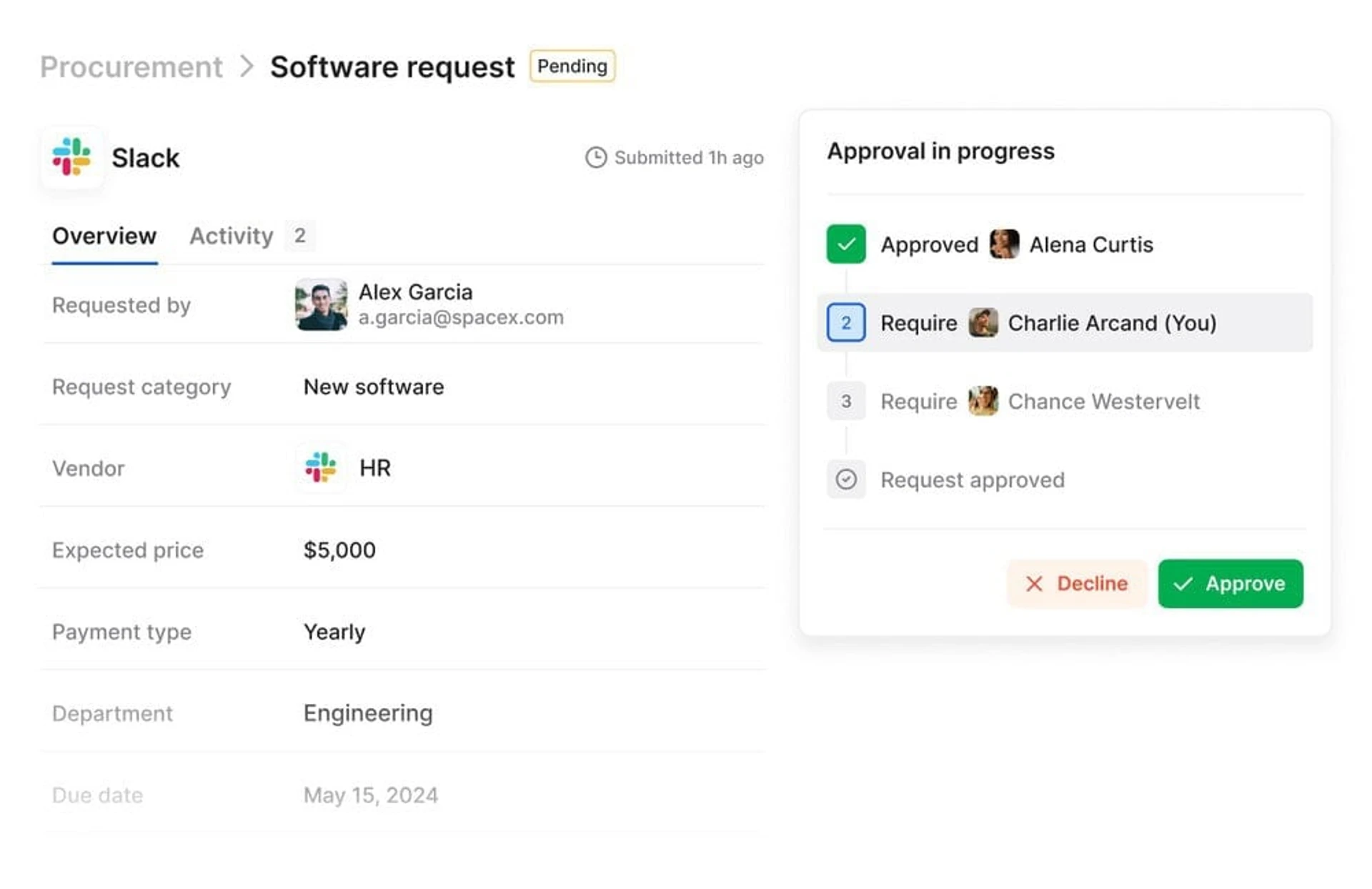Decline the software request
This screenshot has width=1372, height=889.
[1077, 584]
